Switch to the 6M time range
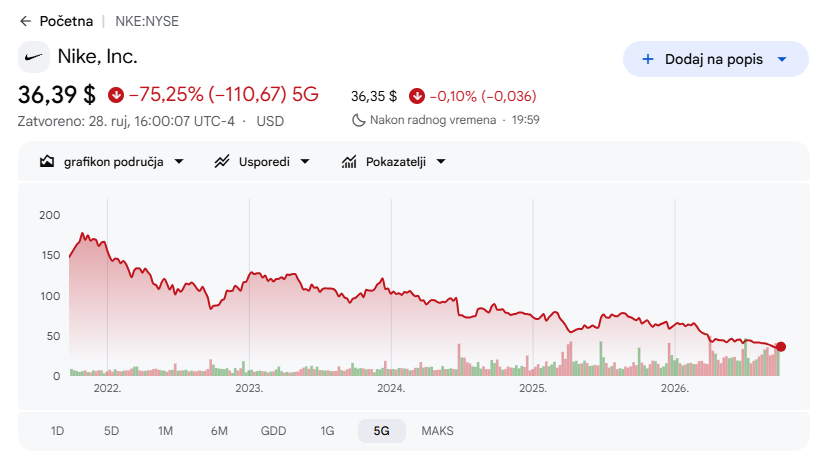The width and height of the screenshot is (828, 457). (x=219, y=431)
